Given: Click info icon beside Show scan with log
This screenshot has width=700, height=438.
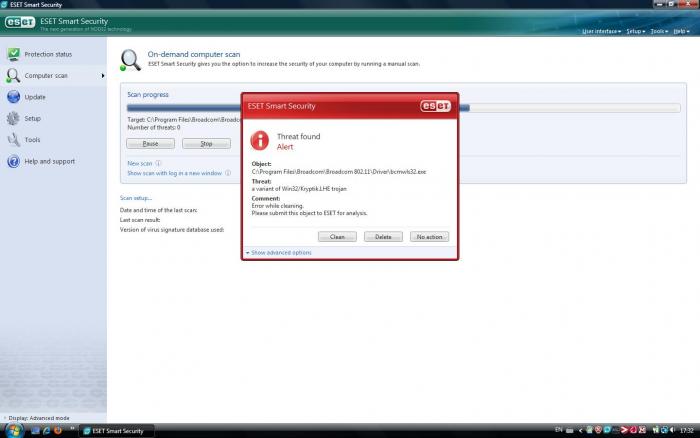Looking at the screenshot, I should click(x=228, y=173).
